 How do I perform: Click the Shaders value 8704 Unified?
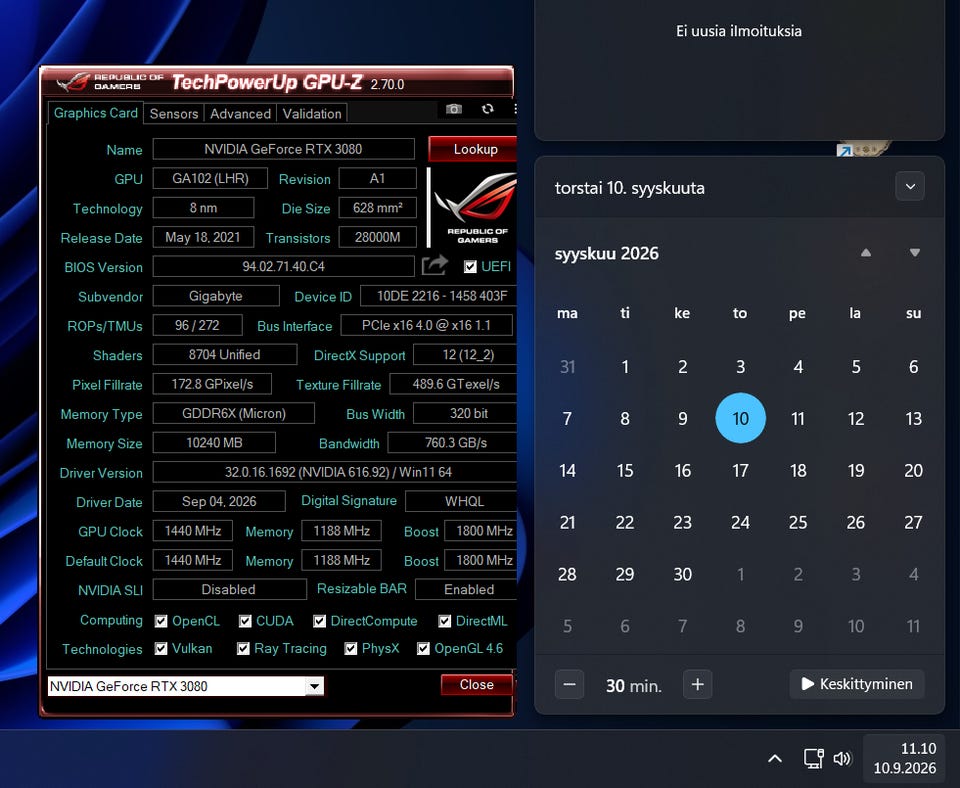224,355
